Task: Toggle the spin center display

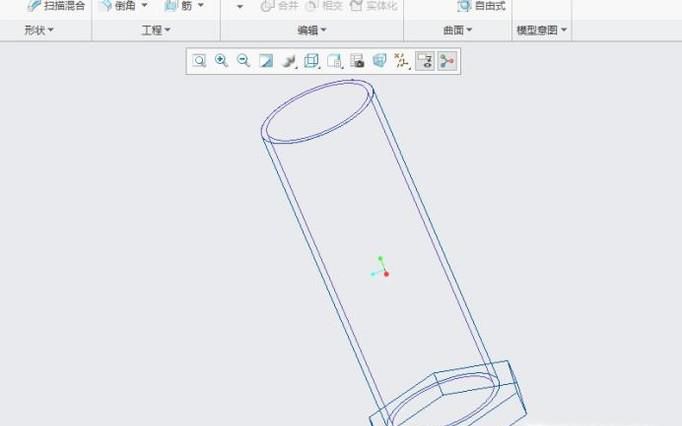Action: [447, 61]
